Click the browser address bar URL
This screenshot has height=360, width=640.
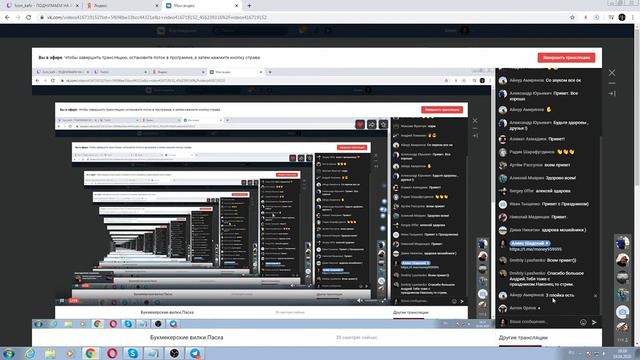[157, 18]
